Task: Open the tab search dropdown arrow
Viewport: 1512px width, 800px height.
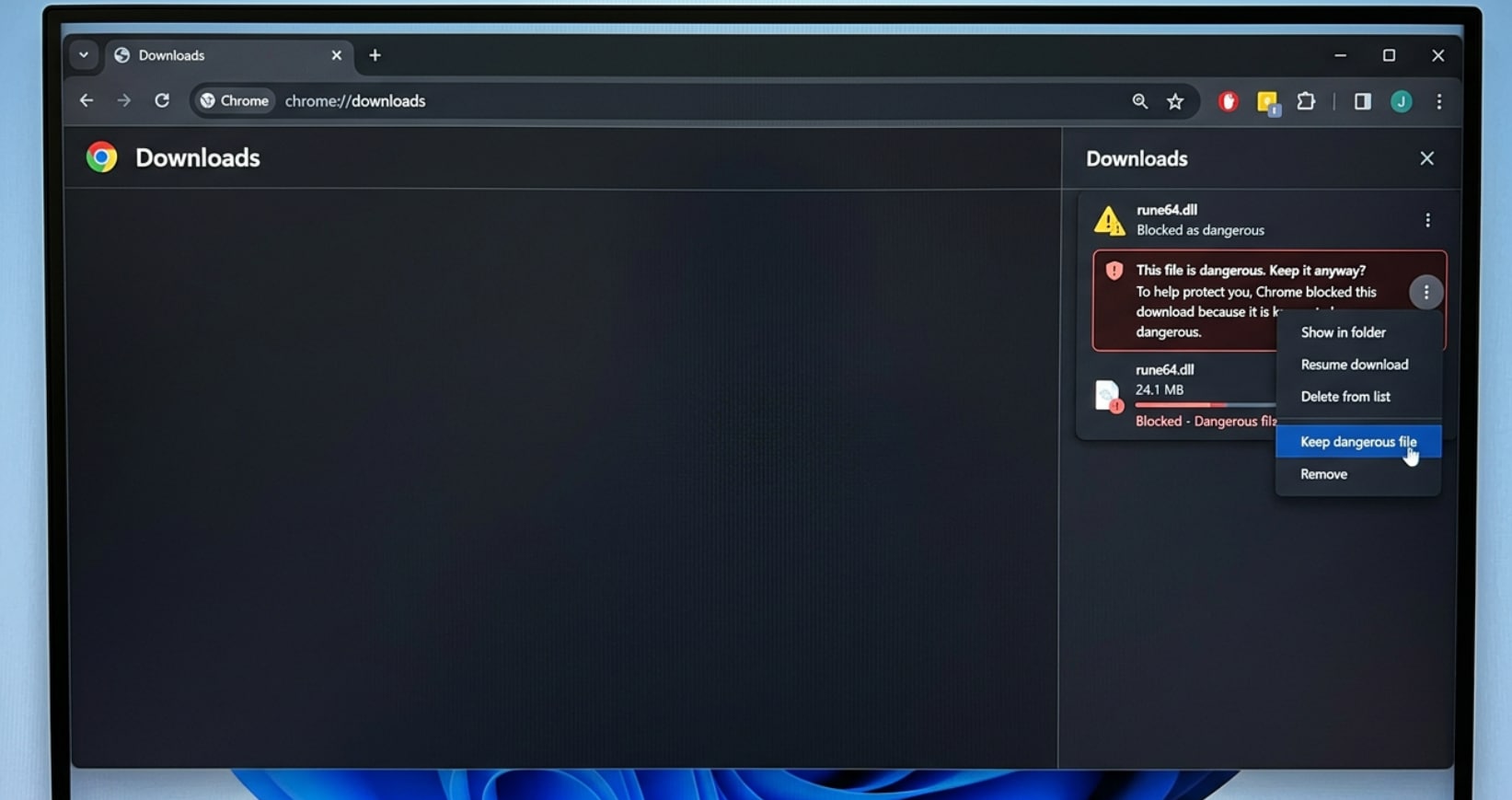Action: click(84, 55)
